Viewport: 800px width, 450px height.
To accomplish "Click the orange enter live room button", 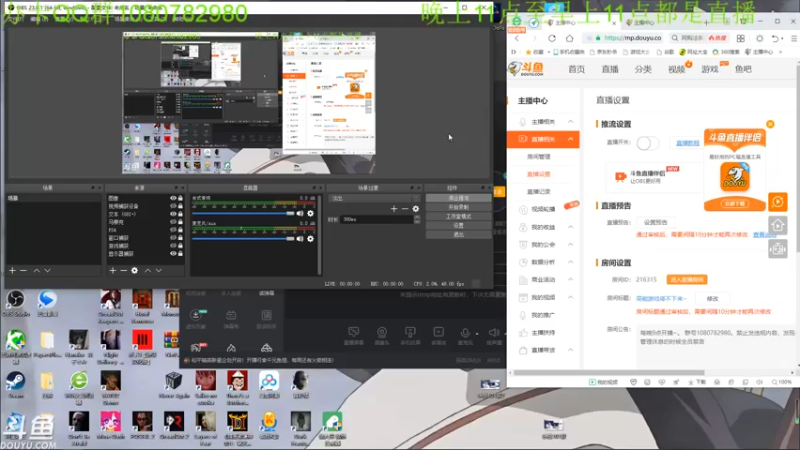I will [x=687, y=280].
